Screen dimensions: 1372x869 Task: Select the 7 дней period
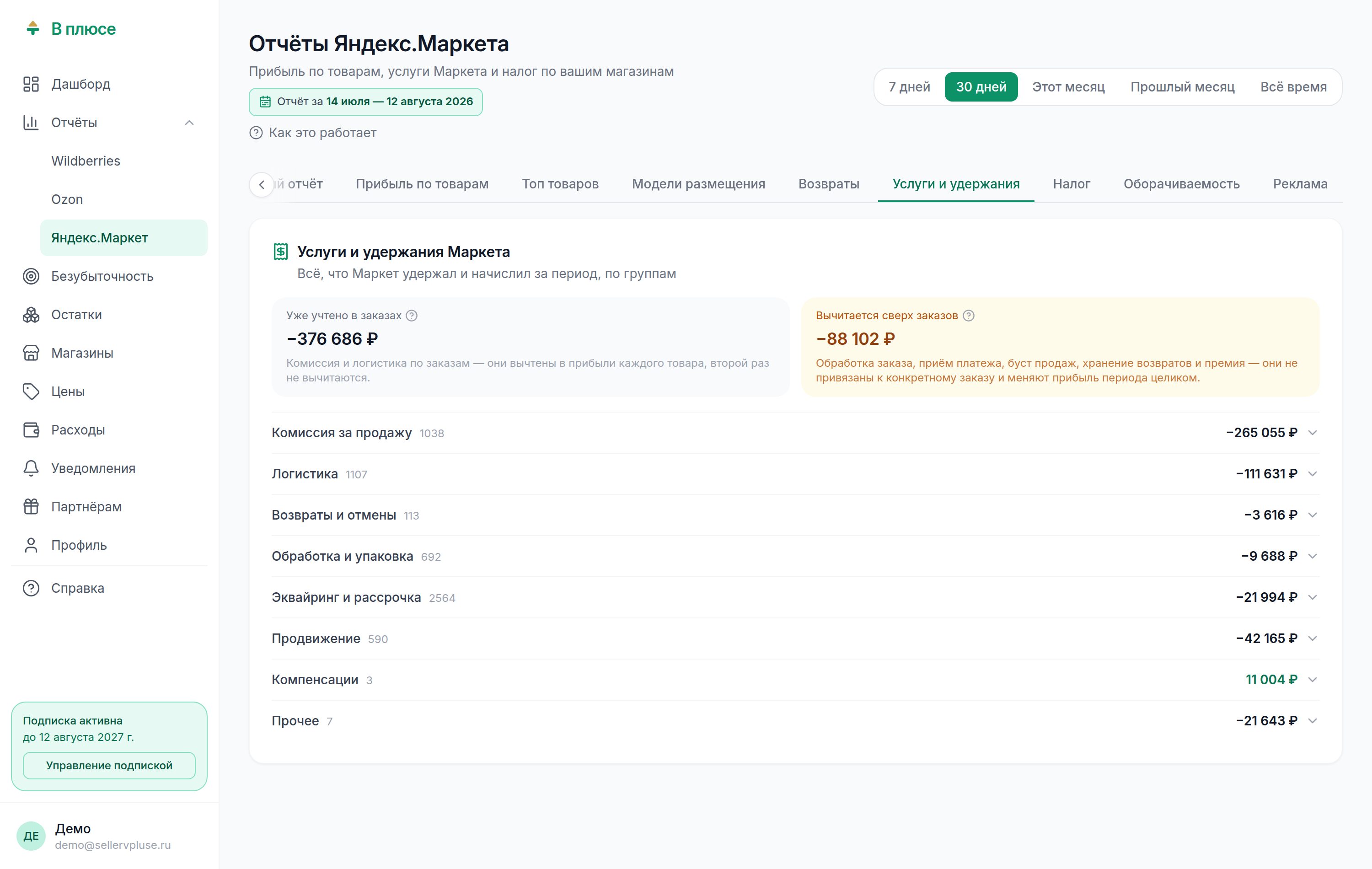[909, 86]
